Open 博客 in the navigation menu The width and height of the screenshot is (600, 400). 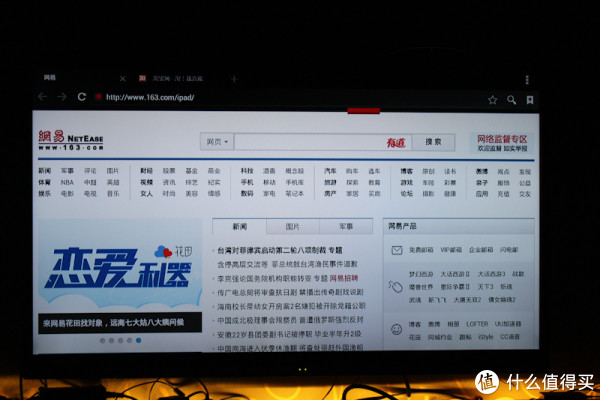tap(406, 171)
